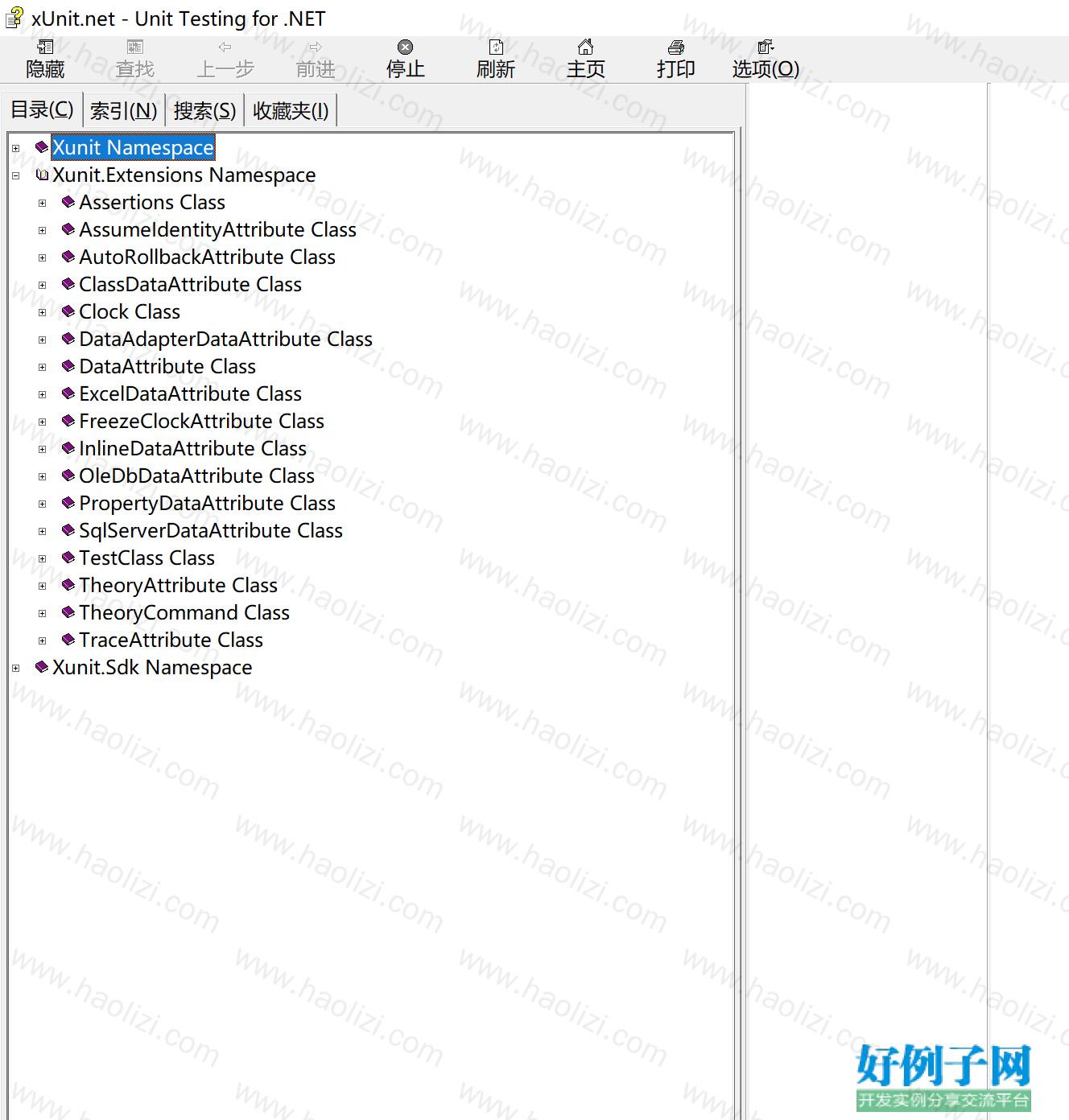Select the Xunit.Sdk Namespace entry
1069x1120 pixels.
pos(152,667)
